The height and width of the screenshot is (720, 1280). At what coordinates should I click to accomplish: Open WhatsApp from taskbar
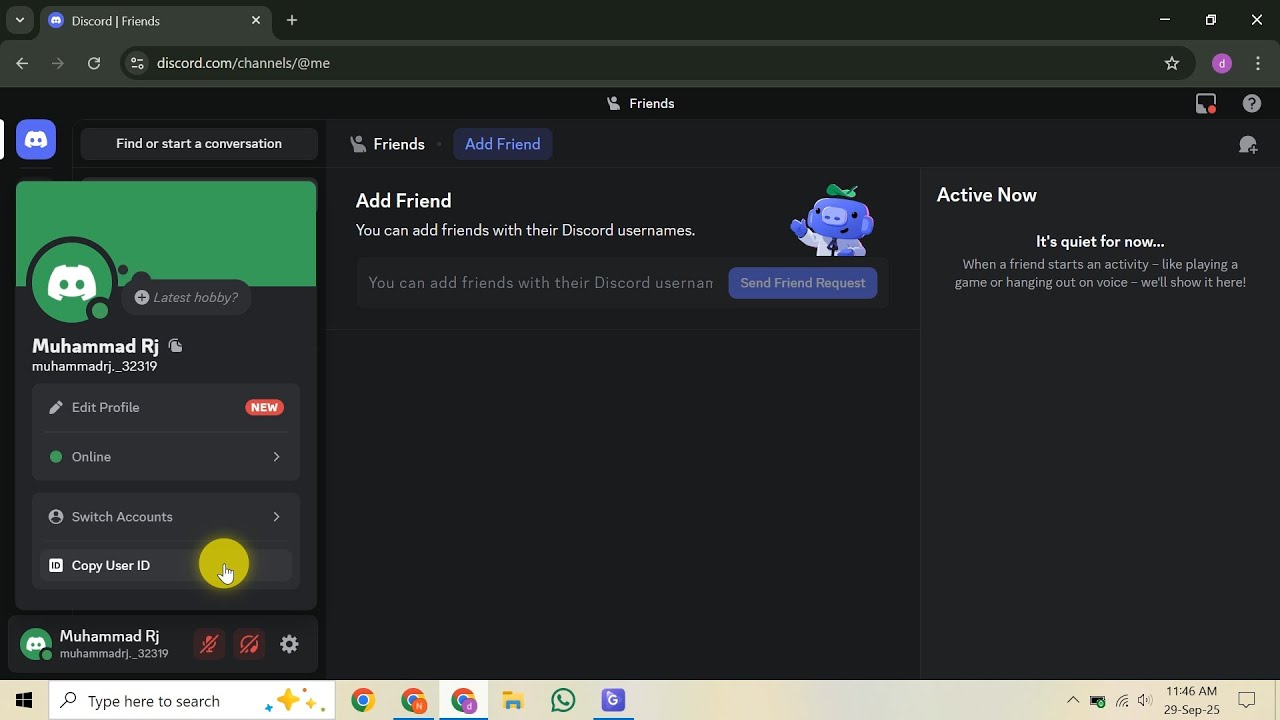coord(563,701)
